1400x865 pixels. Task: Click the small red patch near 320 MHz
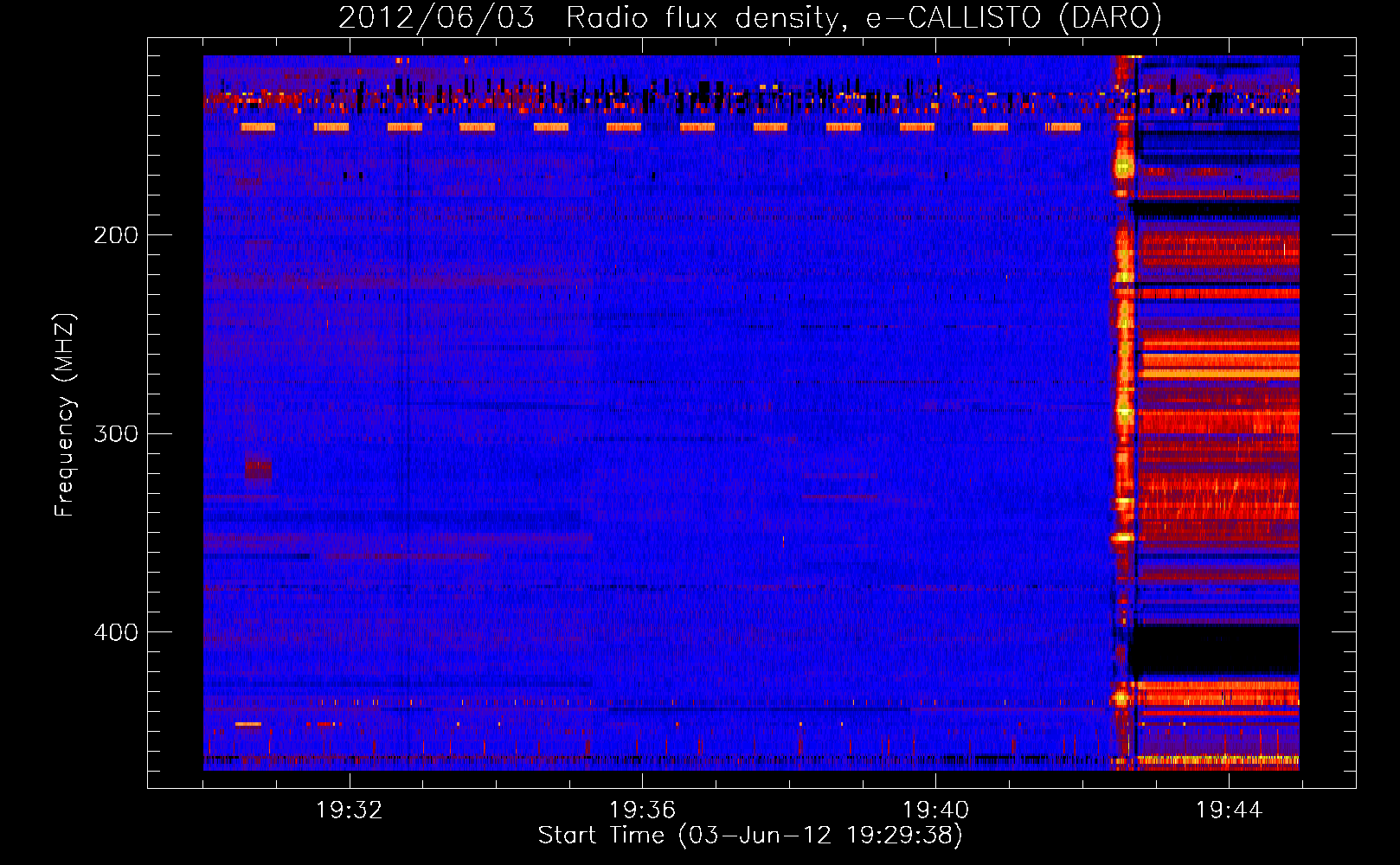(258, 468)
